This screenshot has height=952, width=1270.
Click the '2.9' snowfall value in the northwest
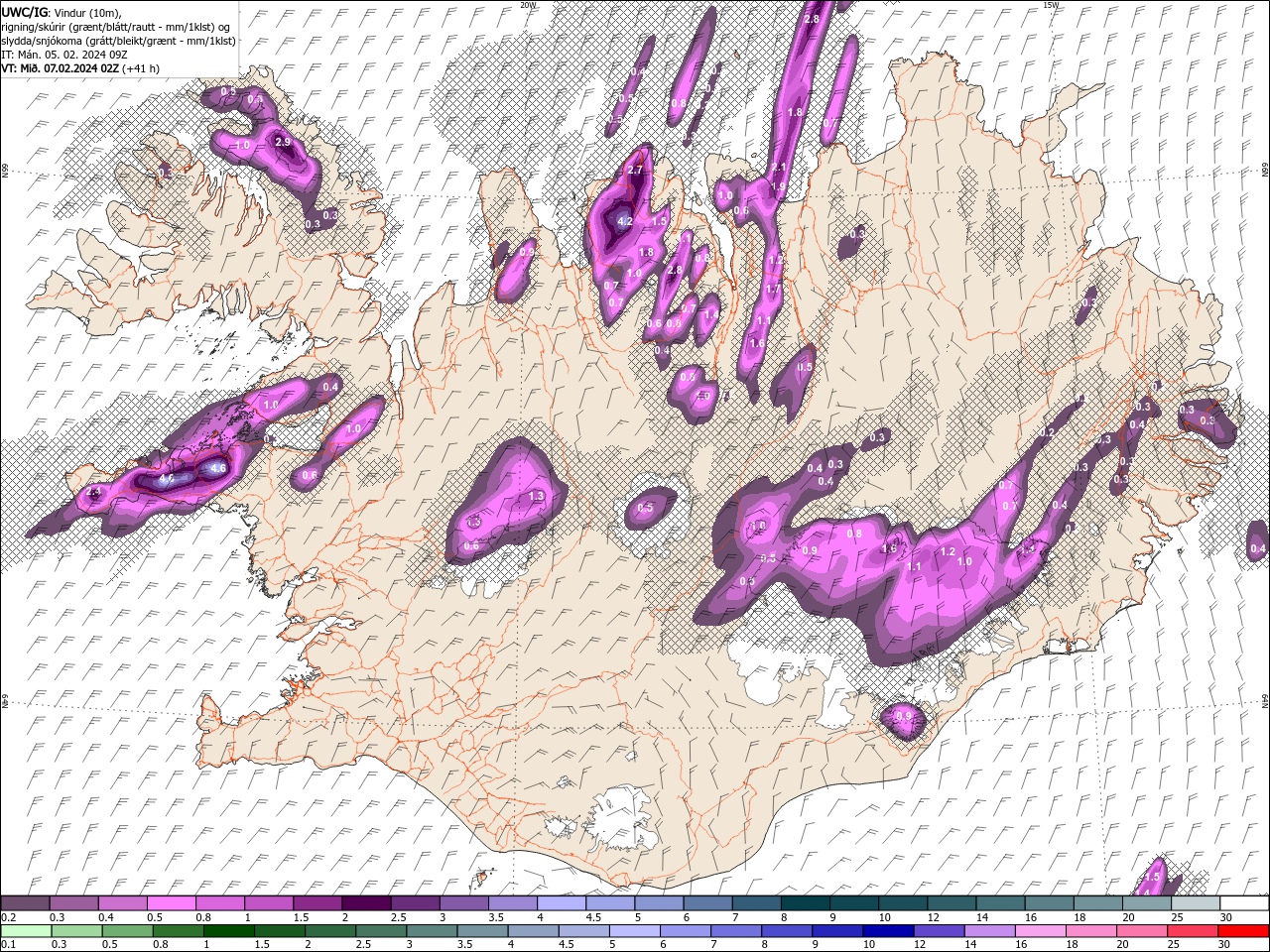point(283,143)
